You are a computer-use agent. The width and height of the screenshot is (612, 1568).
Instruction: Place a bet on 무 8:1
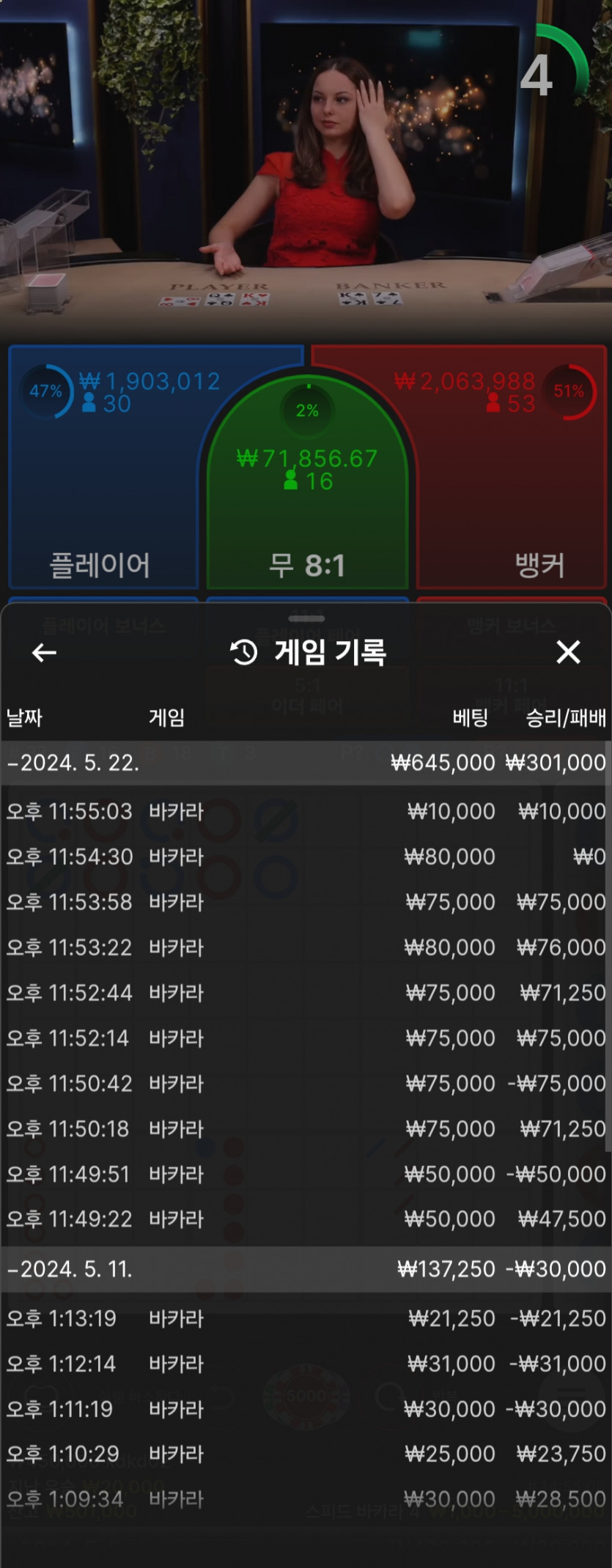[307, 484]
